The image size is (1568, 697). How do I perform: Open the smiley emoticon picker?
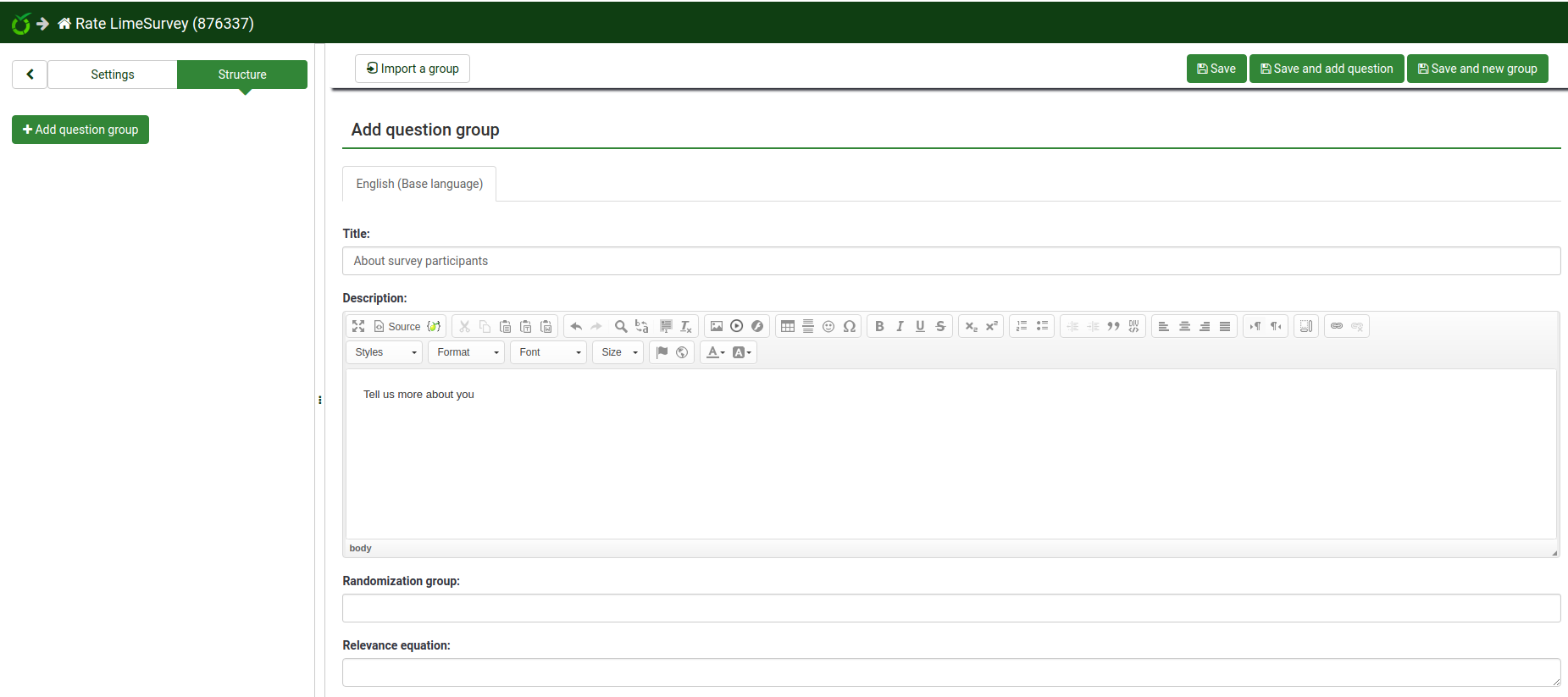828,326
